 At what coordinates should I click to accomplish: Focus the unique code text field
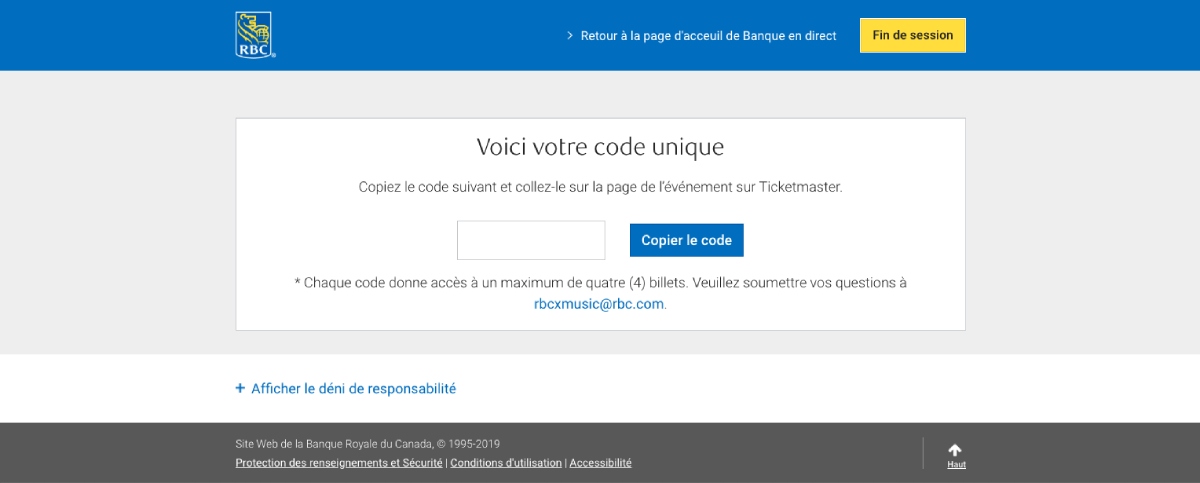[531, 240]
